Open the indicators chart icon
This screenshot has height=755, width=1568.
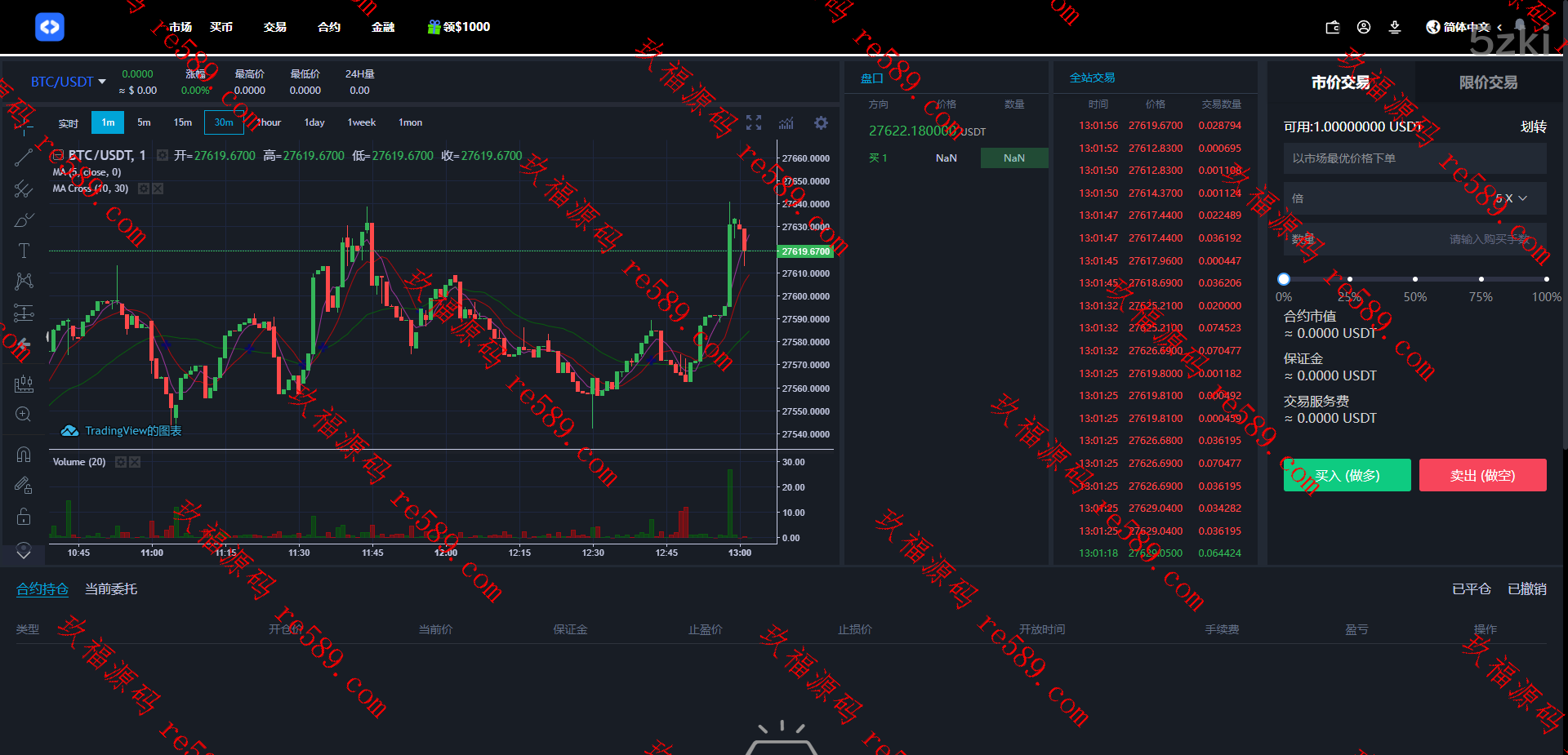(786, 122)
